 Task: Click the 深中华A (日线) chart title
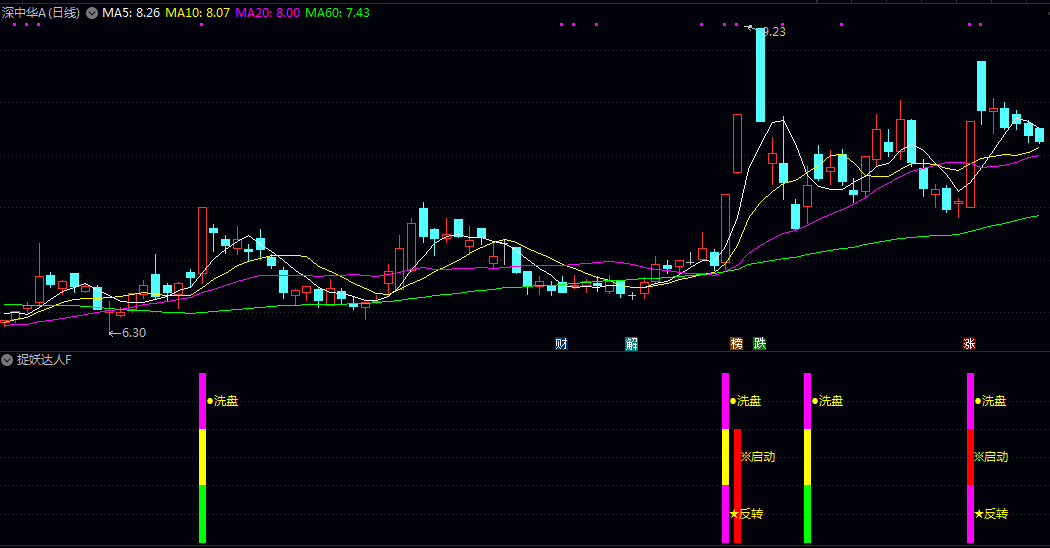(44, 14)
